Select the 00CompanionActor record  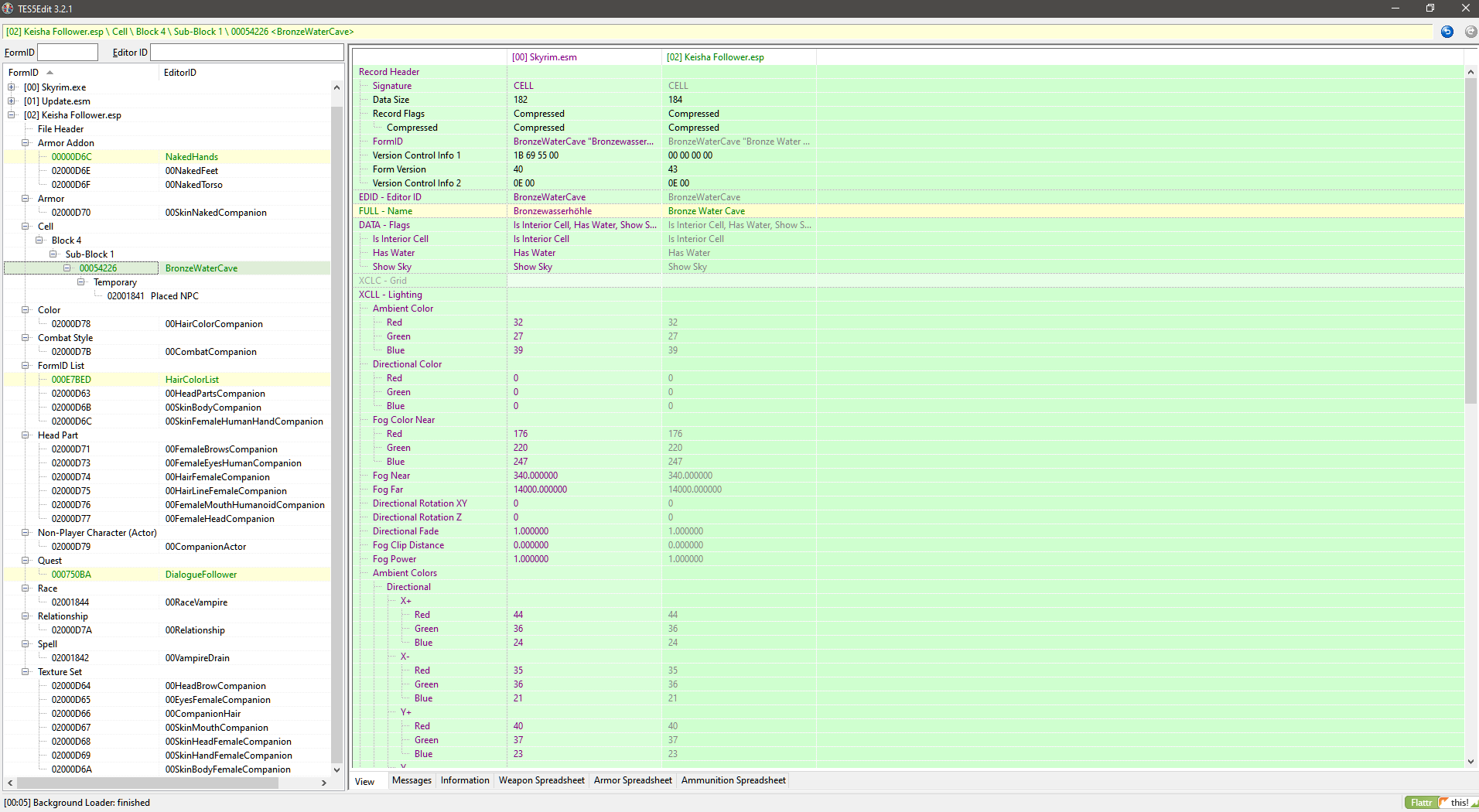[x=167, y=547]
